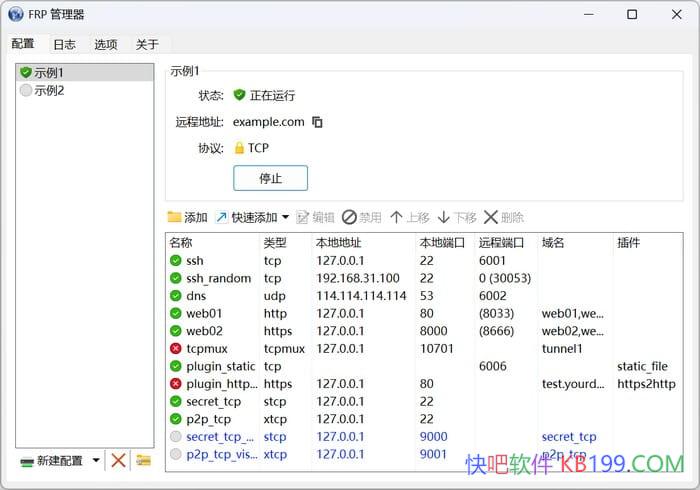Click the 名称 (Name) column header
The height and width of the screenshot is (490, 700).
tap(181, 243)
